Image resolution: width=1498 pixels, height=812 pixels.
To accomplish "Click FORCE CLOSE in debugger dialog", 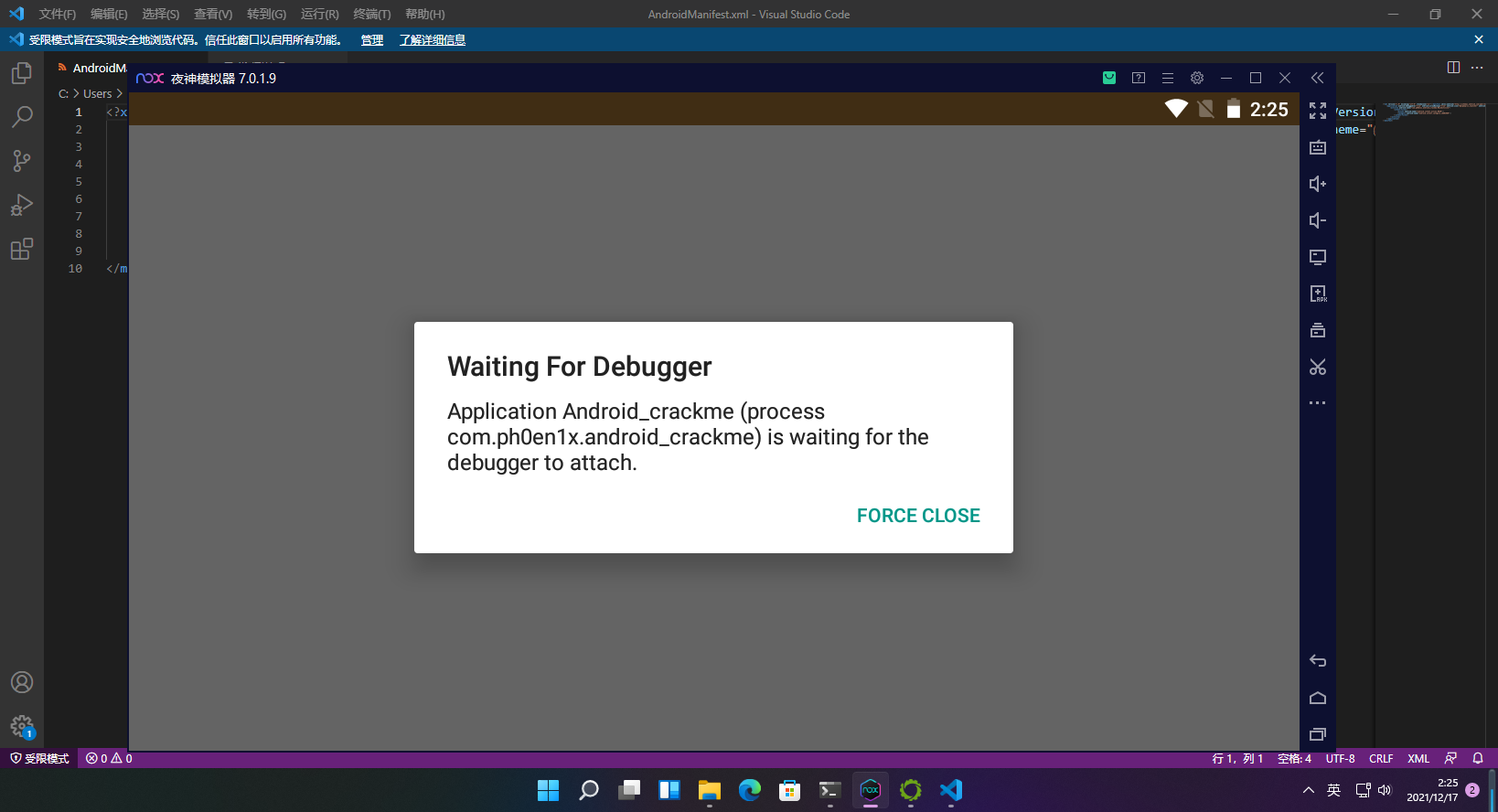I will (918, 516).
